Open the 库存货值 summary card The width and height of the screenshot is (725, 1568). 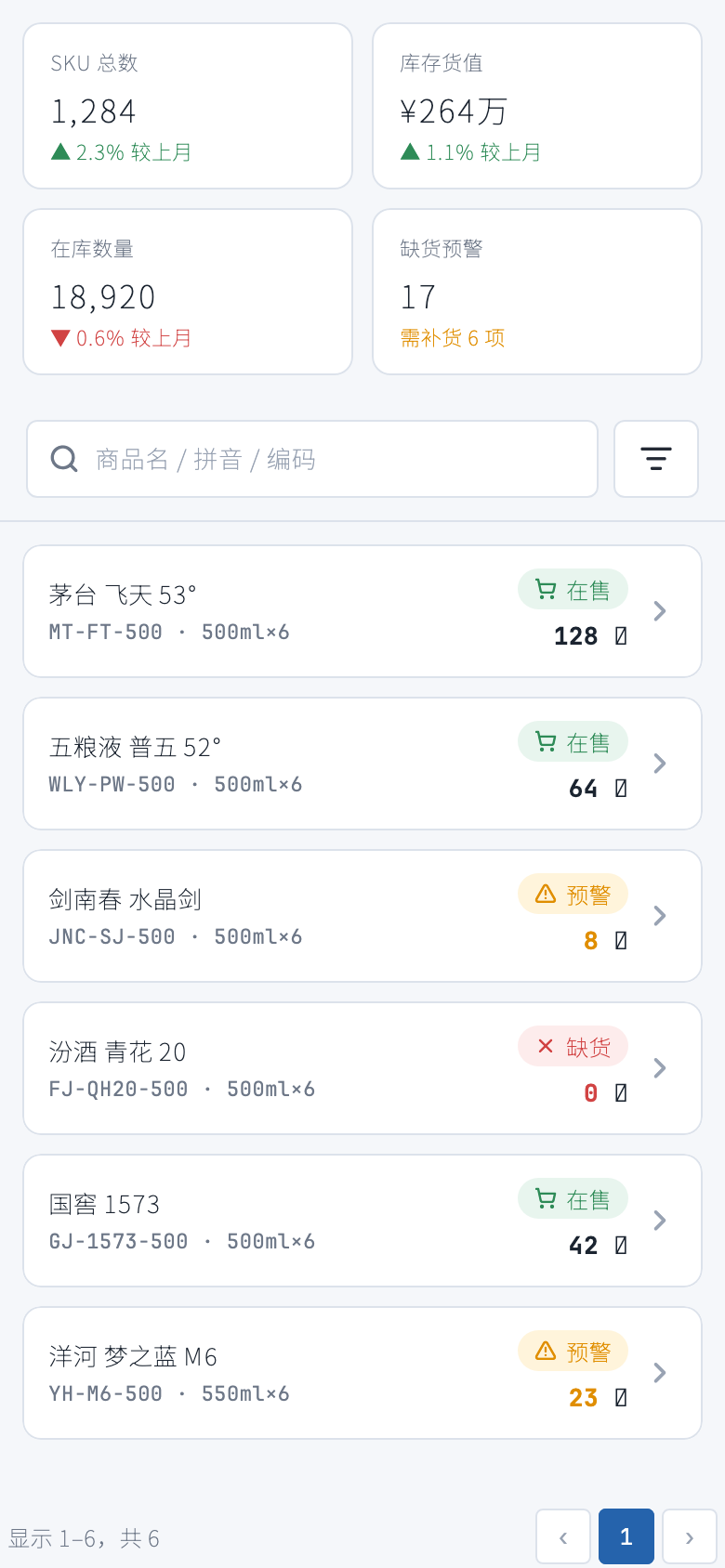(x=537, y=106)
